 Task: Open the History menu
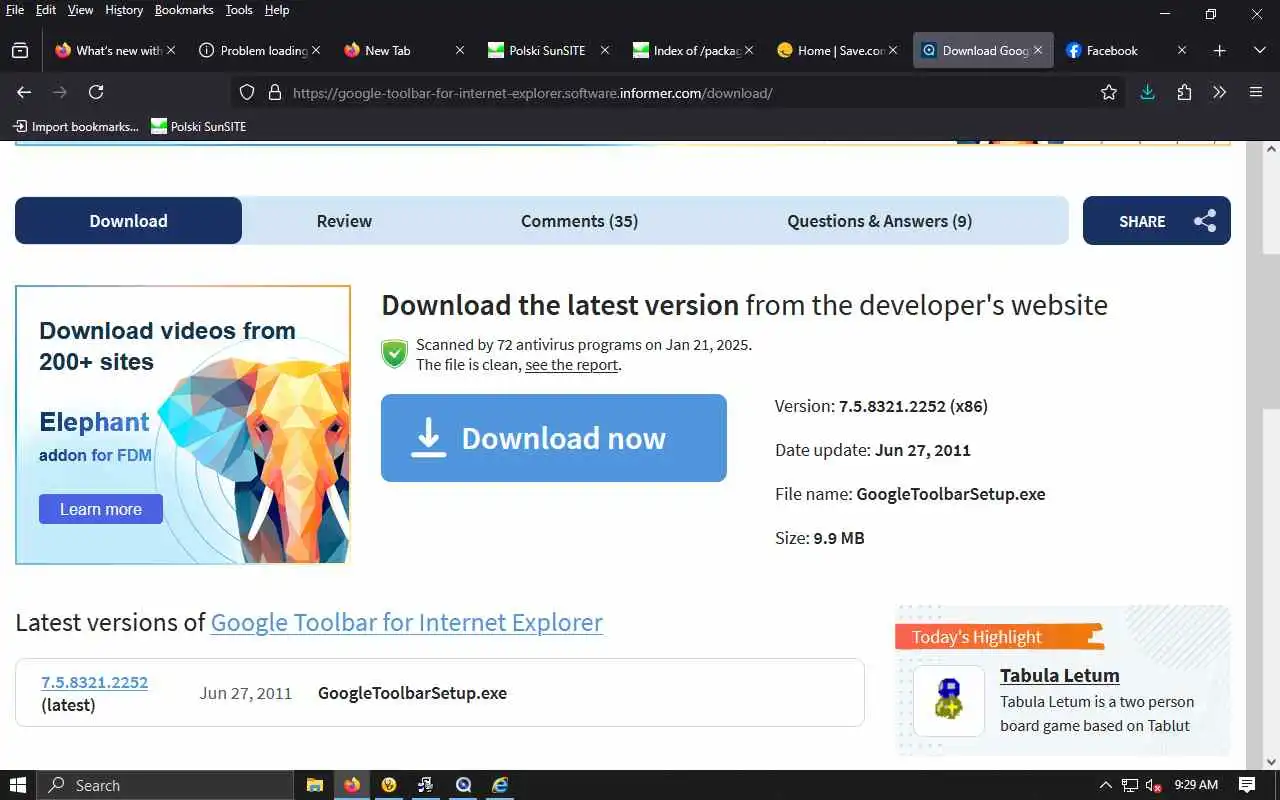point(124,10)
